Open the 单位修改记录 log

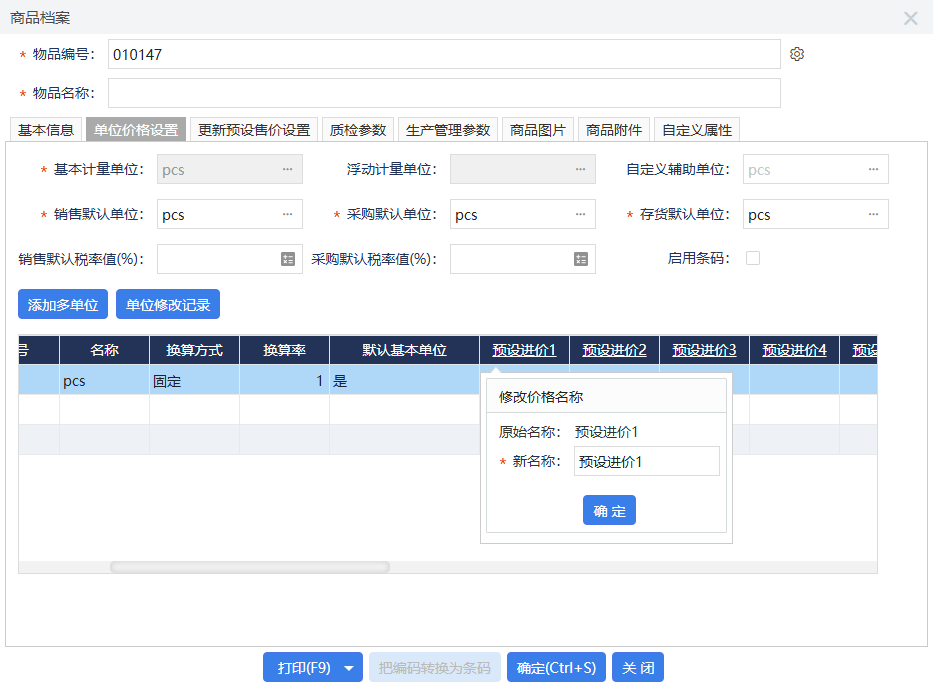tap(167, 305)
